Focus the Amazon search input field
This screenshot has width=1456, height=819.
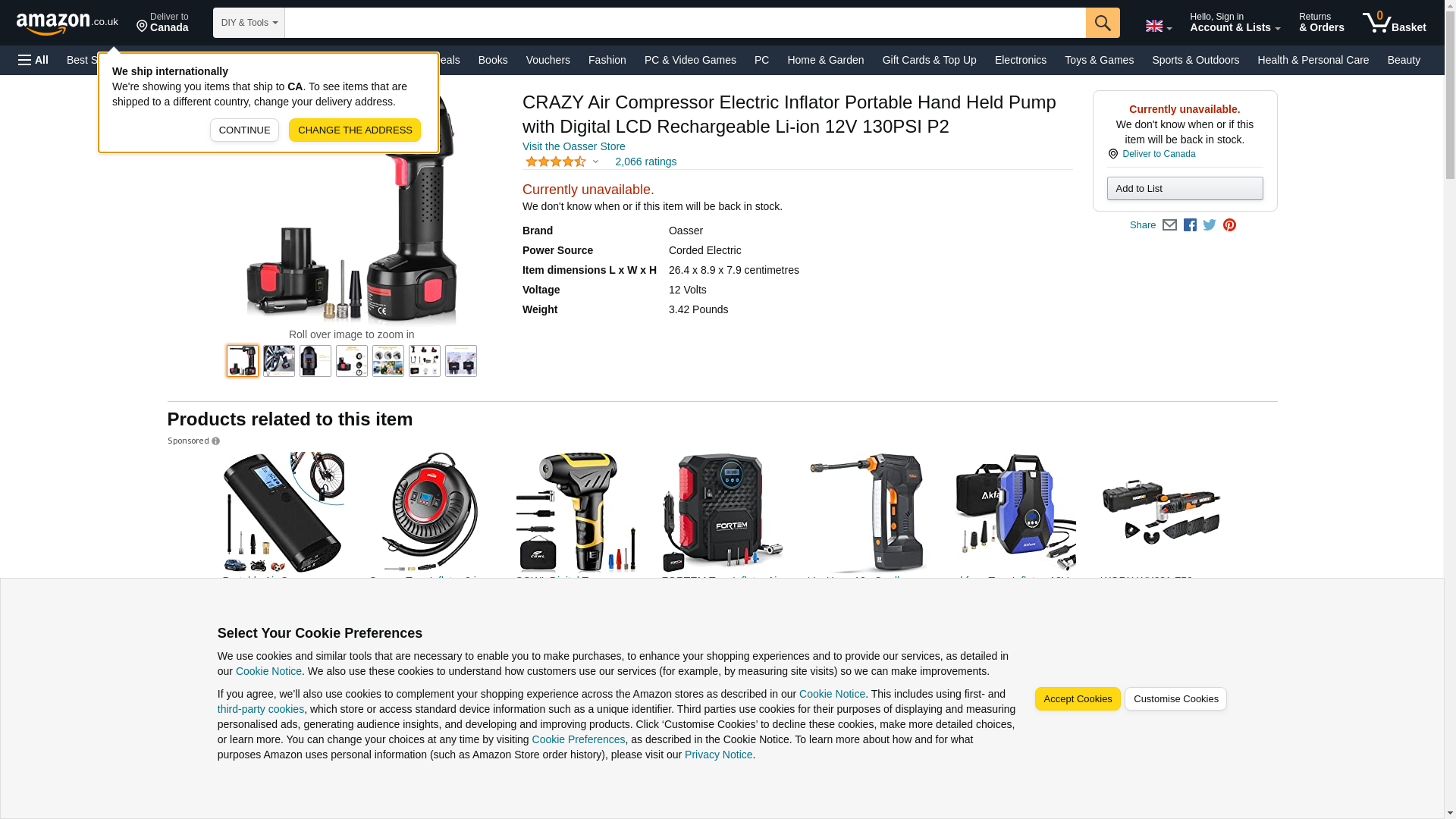pos(685,23)
